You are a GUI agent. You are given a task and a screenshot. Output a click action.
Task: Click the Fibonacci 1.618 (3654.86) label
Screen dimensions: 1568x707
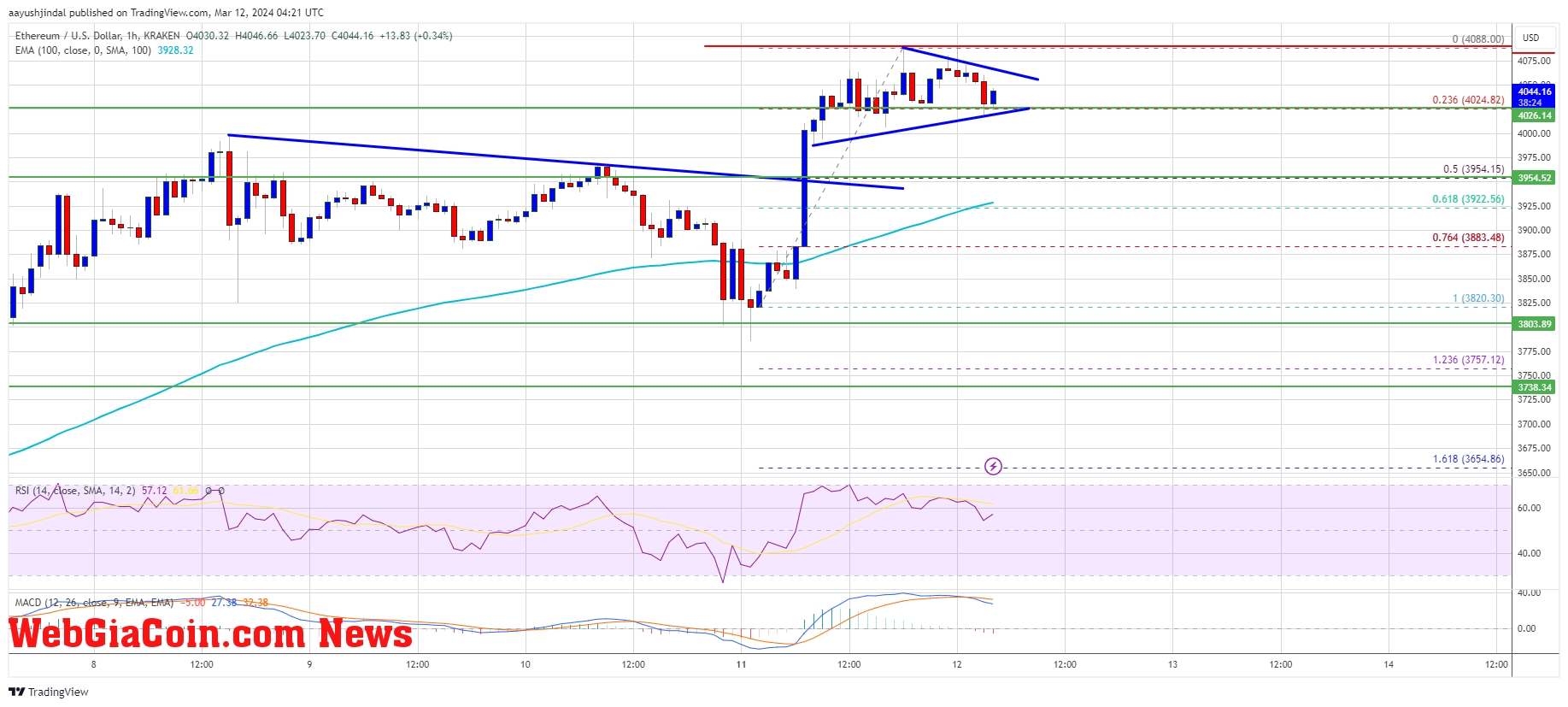coord(1468,459)
